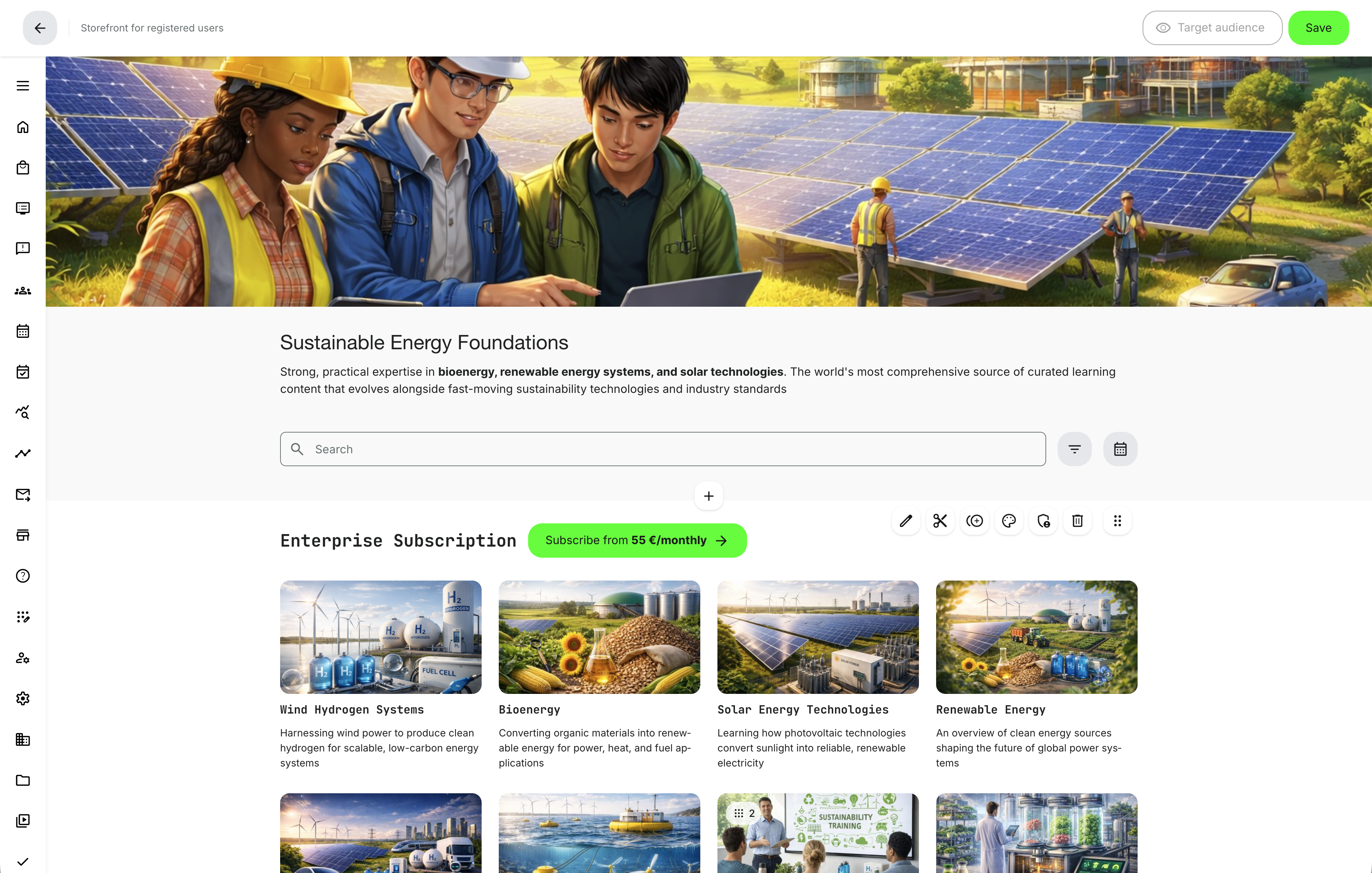
Task: Click Subscribe from 55 €/monthly
Action: tap(636, 540)
